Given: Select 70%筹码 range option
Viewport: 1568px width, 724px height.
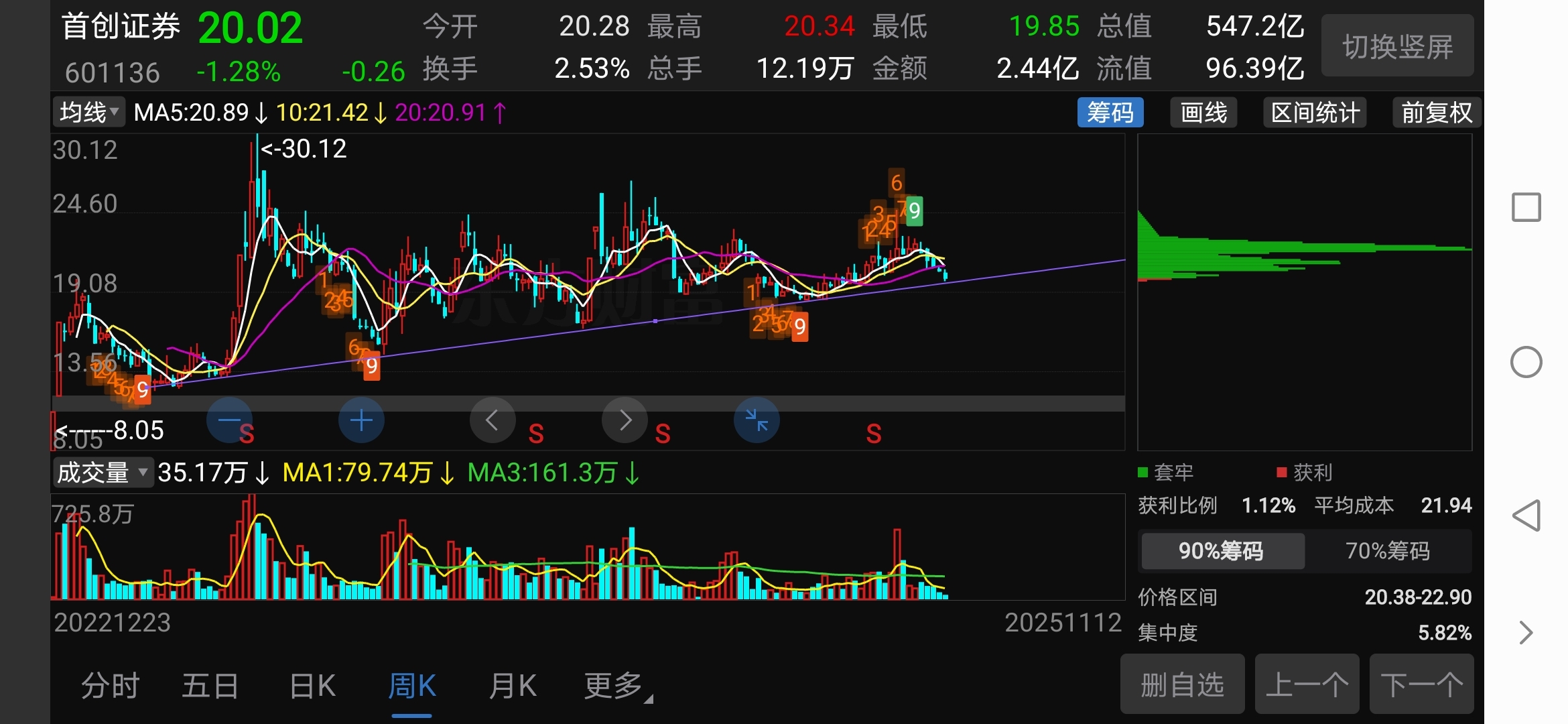Looking at the screenshot, I should point(1387,551).
